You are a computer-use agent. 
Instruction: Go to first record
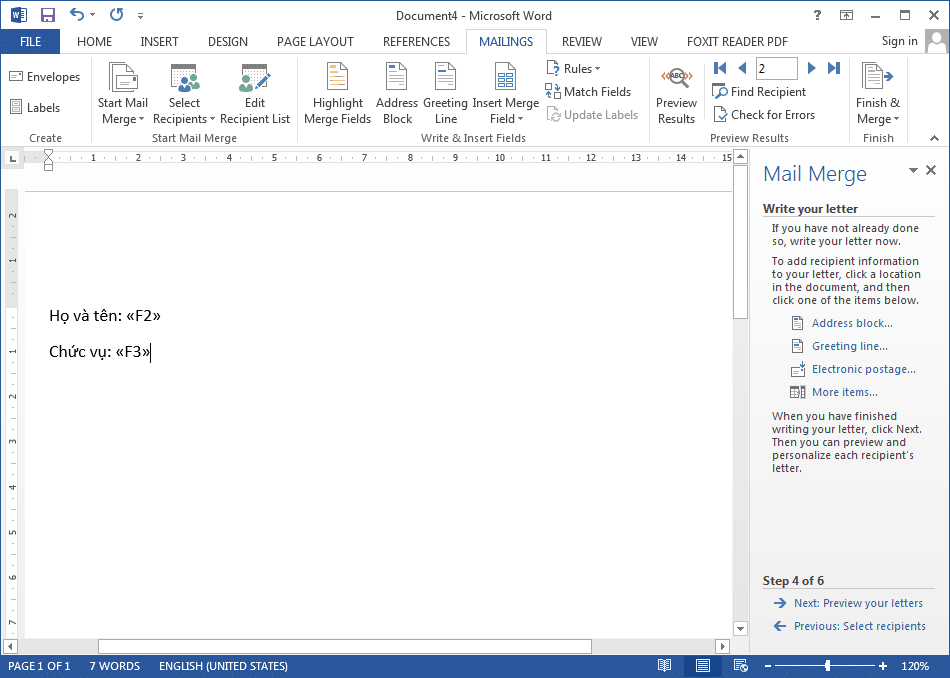[720, 68]
